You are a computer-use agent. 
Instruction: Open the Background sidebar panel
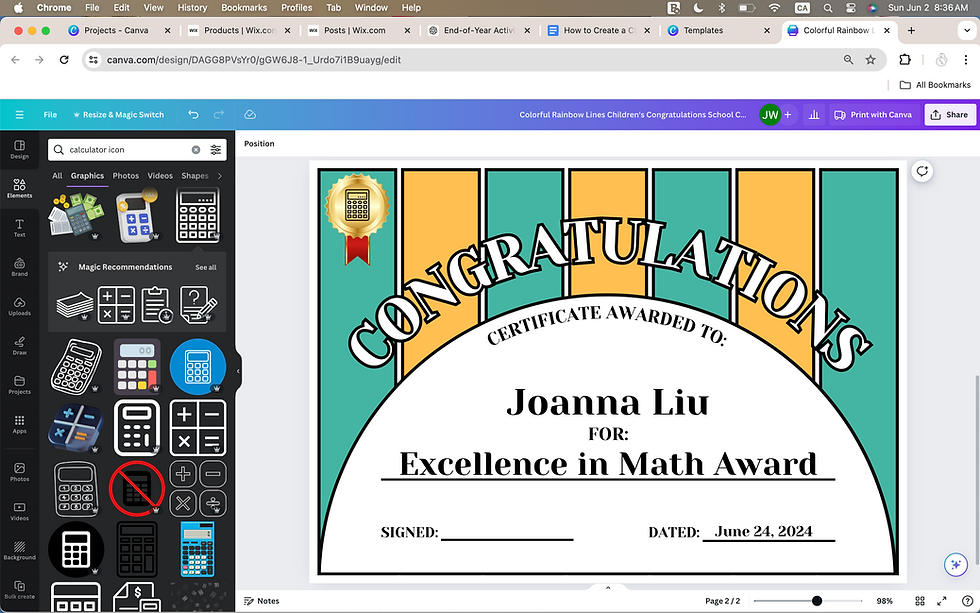tap(19, 551)
